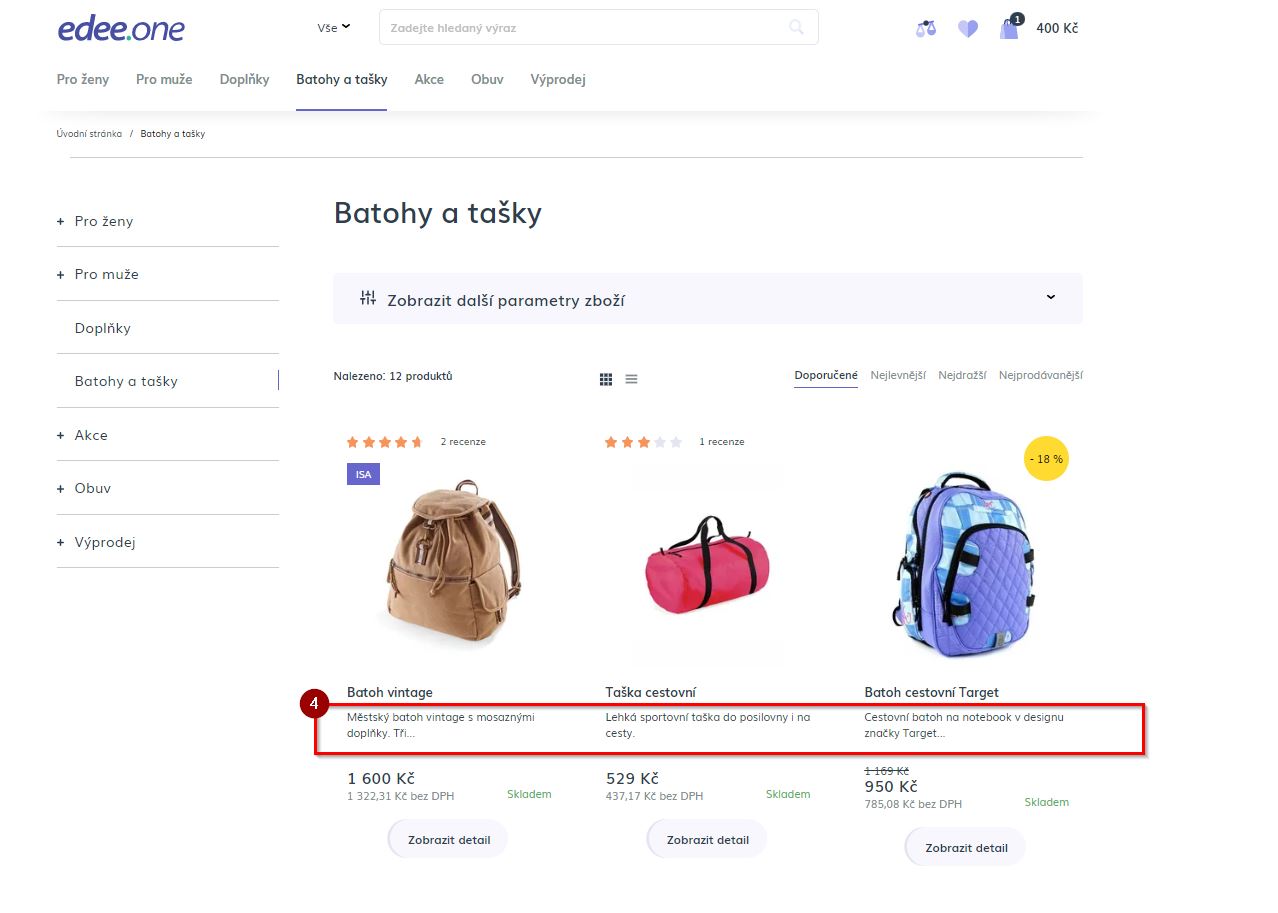Click Zobrazit detail for Batoh vintage

449,840
